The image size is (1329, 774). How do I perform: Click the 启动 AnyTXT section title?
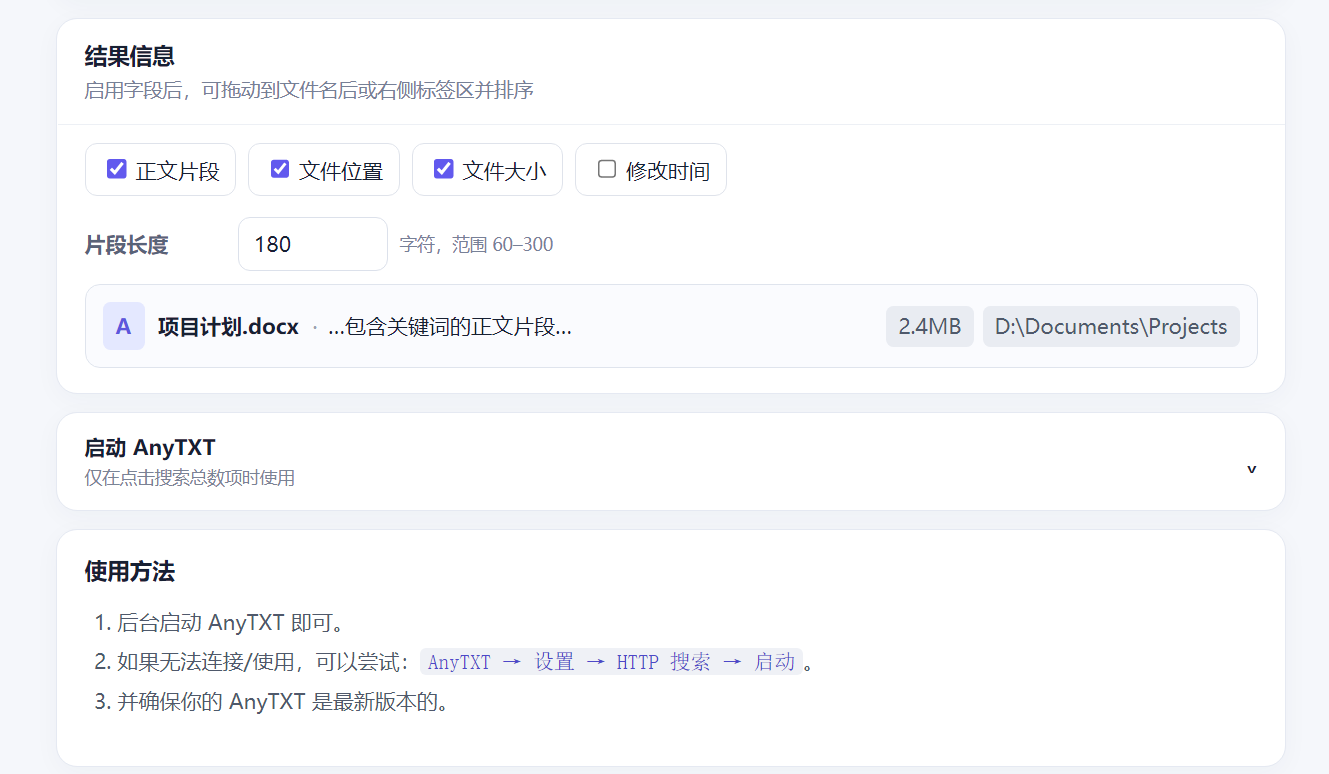coord(150,448)
